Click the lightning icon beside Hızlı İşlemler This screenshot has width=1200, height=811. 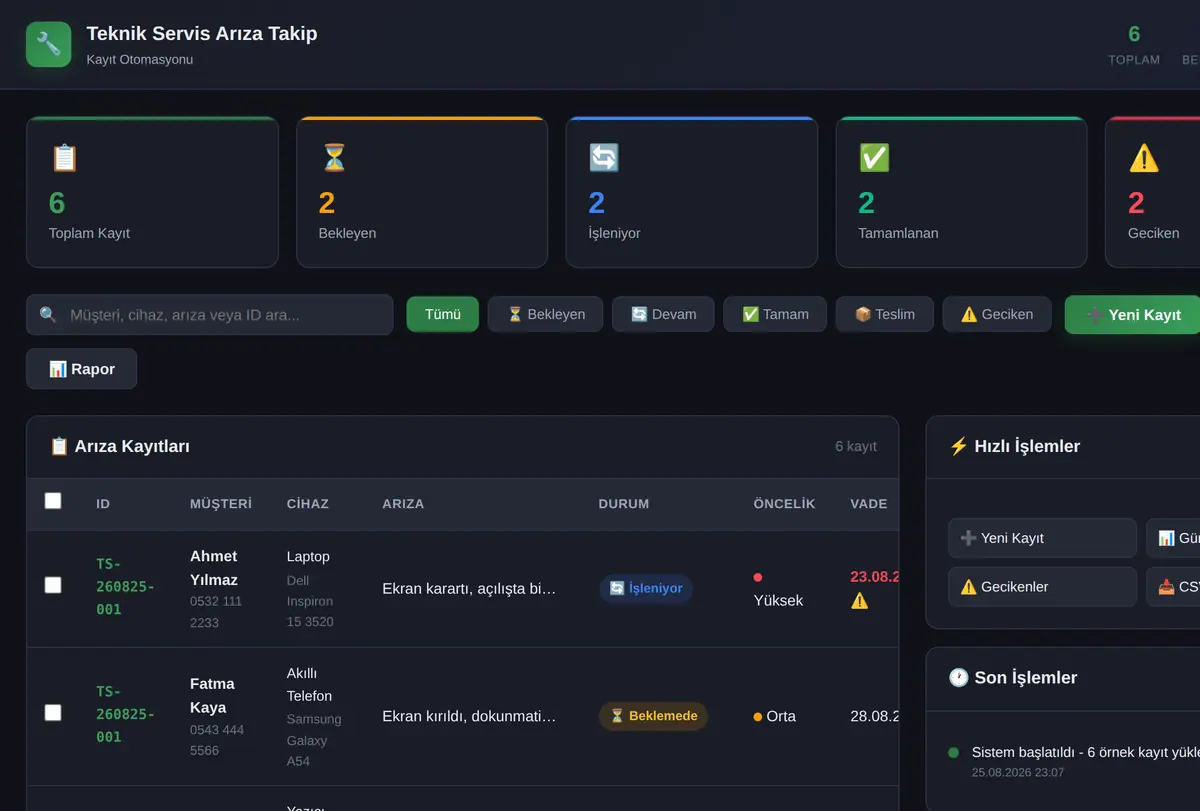click(958, 446)
